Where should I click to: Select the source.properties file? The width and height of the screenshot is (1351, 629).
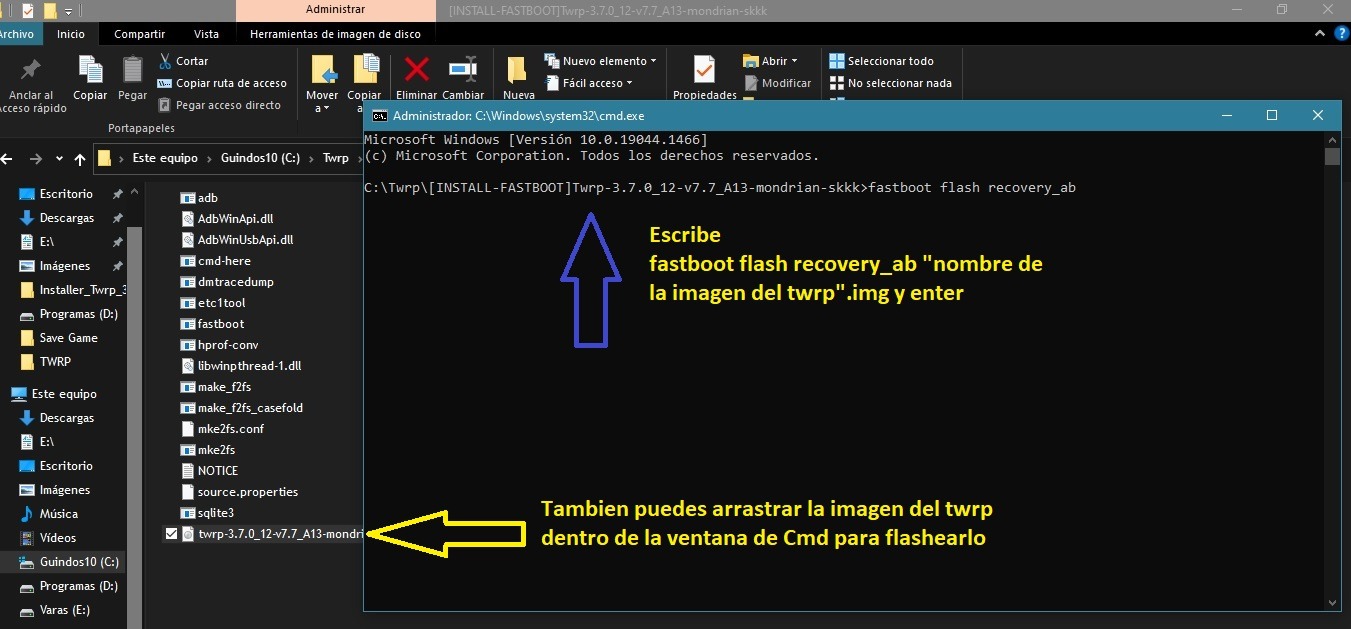pos(240,492)
